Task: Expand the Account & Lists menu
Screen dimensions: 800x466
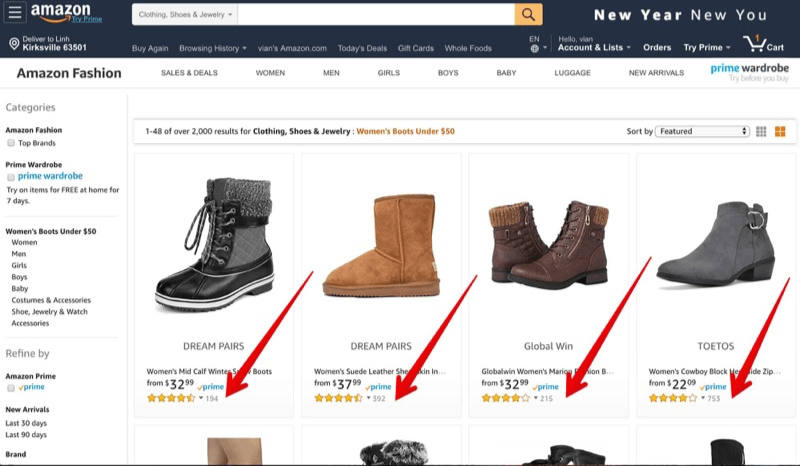Action: 594,48
